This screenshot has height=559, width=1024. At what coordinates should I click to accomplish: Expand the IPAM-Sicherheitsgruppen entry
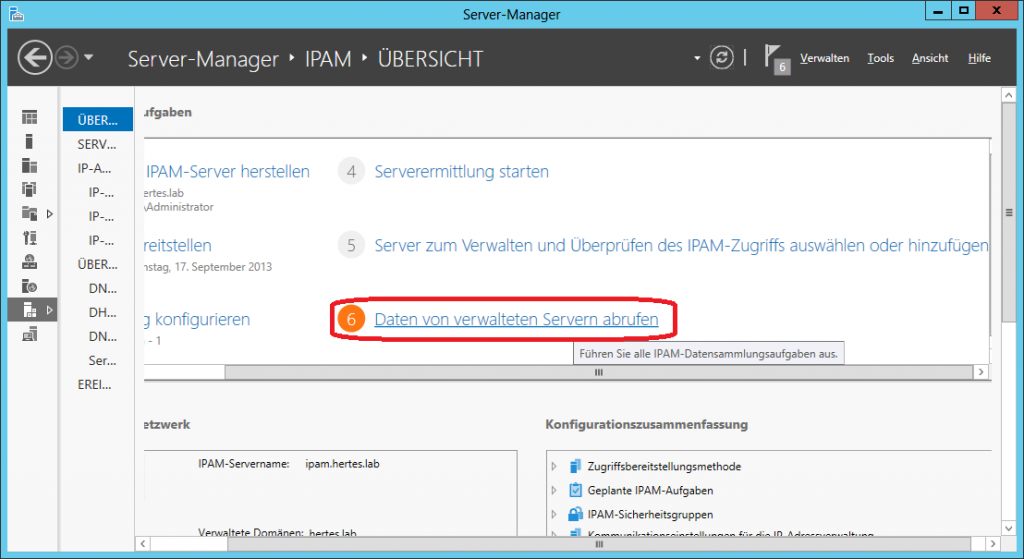point(555,514)
